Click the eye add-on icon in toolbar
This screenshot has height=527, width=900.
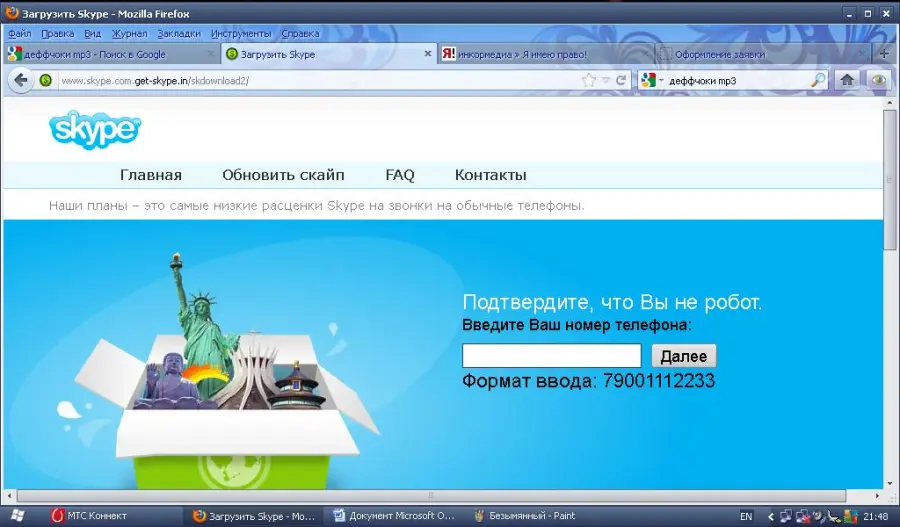point(878,80)
